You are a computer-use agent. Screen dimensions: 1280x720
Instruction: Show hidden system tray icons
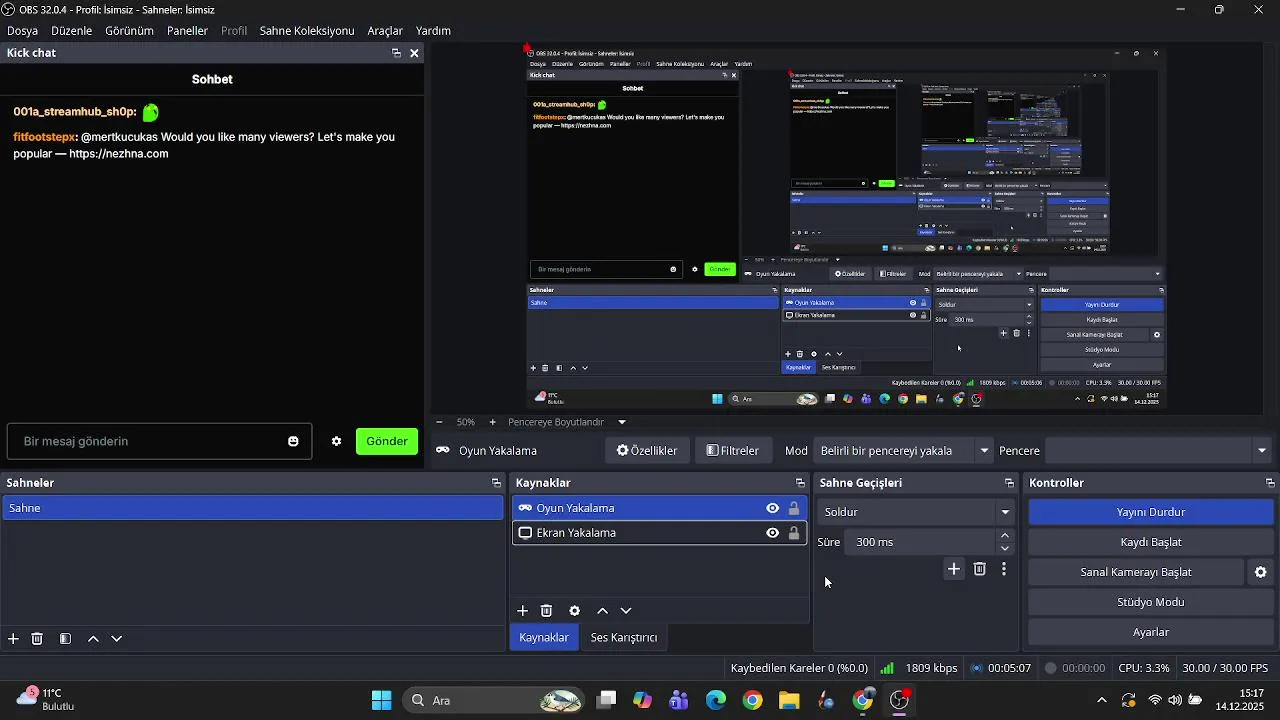point(1101,700)
